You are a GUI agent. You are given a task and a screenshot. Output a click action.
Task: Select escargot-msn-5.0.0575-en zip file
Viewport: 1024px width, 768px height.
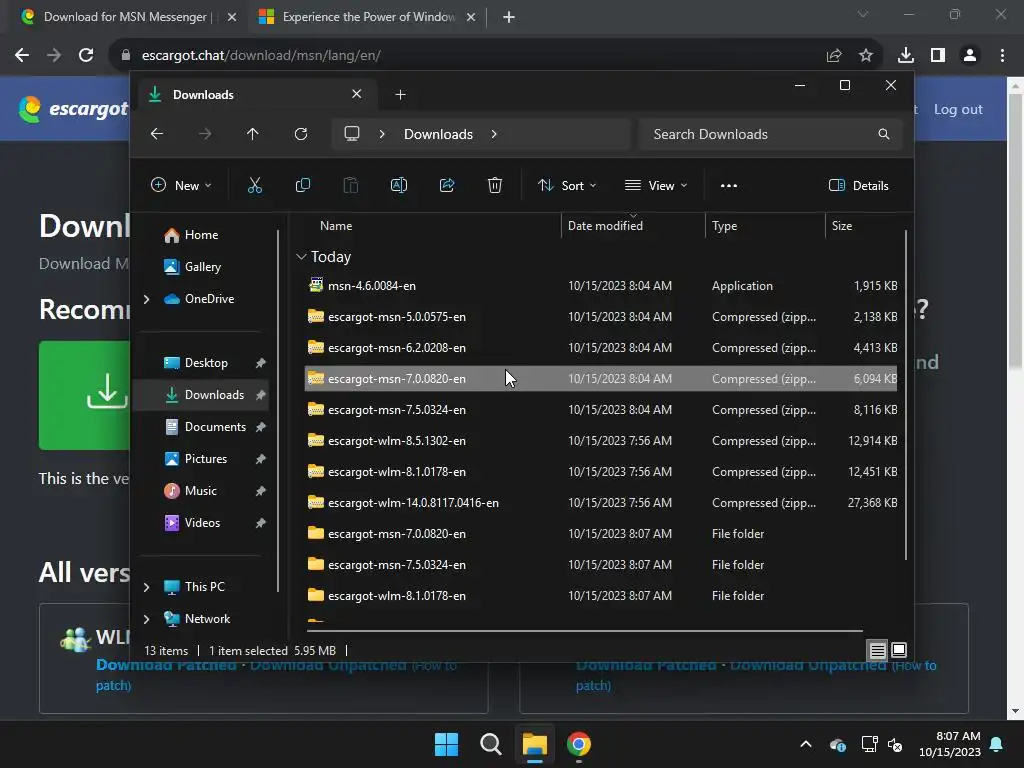[601, 317]
